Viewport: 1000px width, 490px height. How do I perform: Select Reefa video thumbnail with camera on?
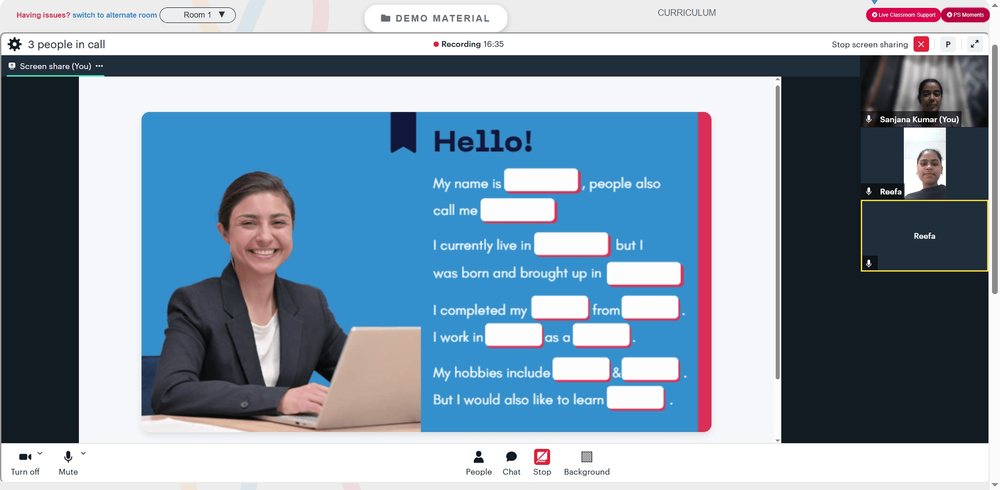924,163
